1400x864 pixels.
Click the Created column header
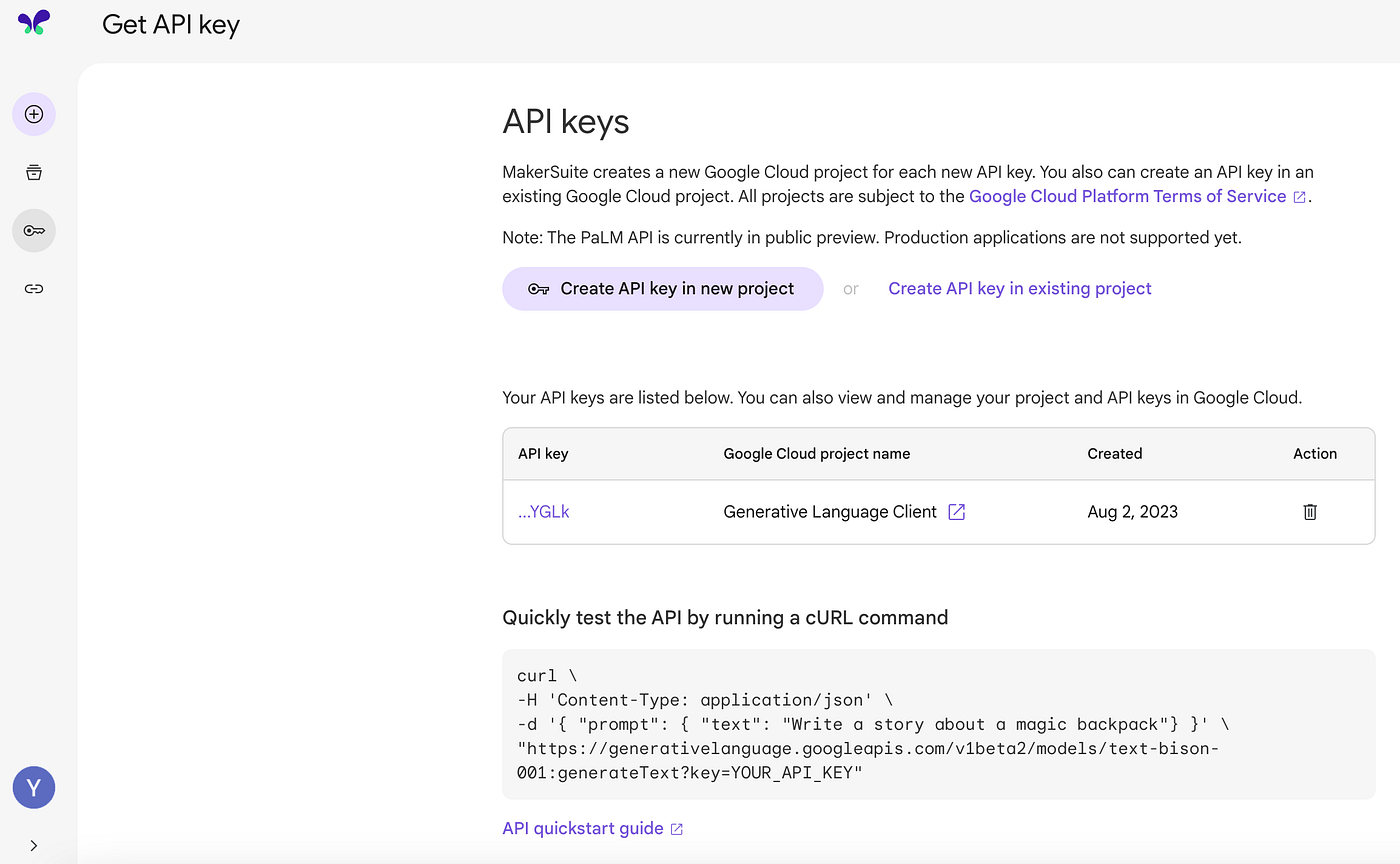(1115, 453)
